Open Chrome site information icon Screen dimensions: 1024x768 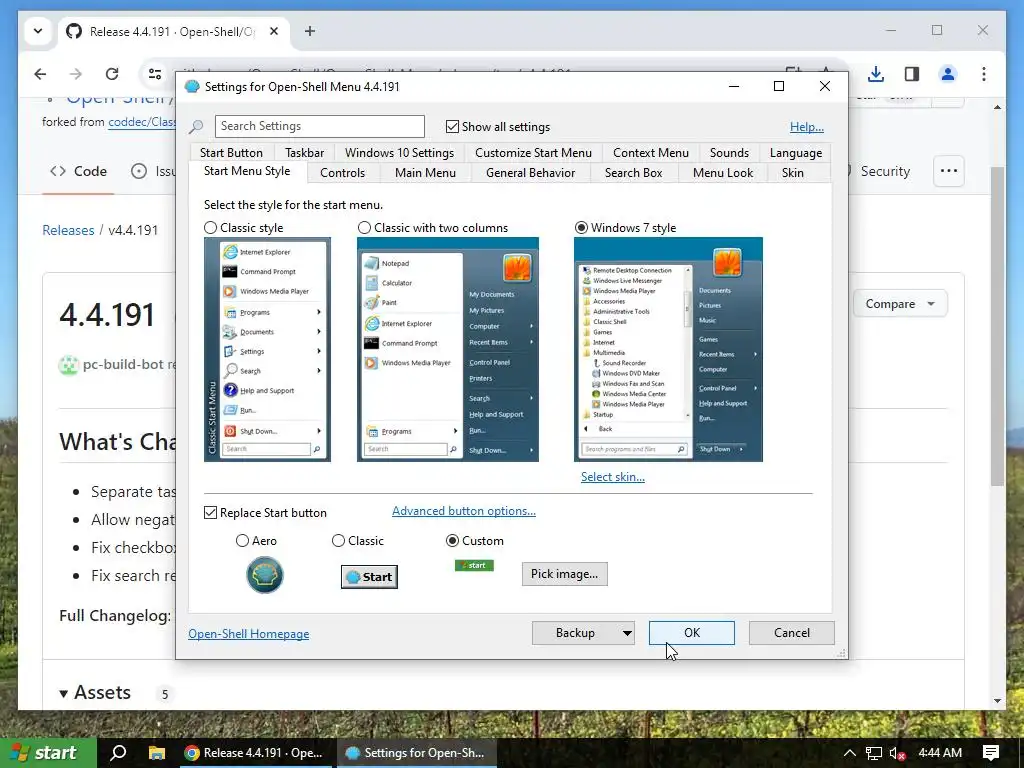click(155, 74)
